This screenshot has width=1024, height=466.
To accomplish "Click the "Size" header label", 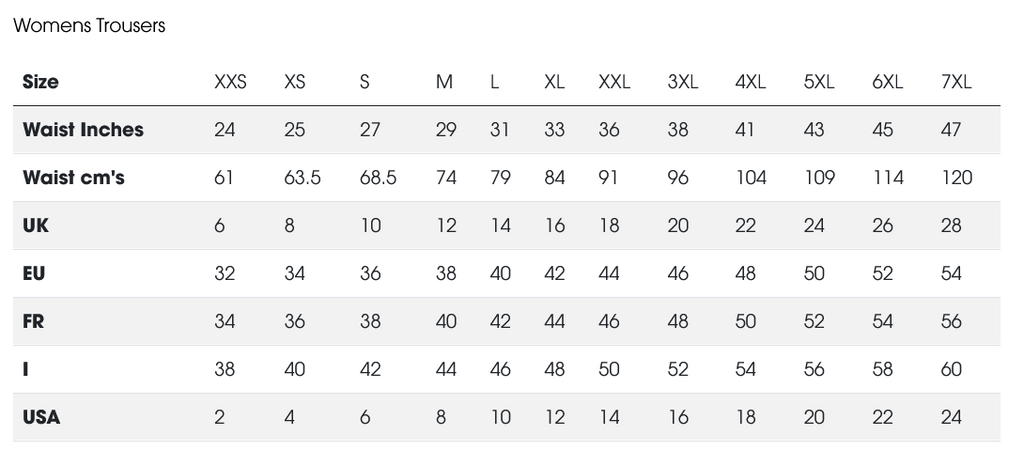I will click(x=41, y=82).
